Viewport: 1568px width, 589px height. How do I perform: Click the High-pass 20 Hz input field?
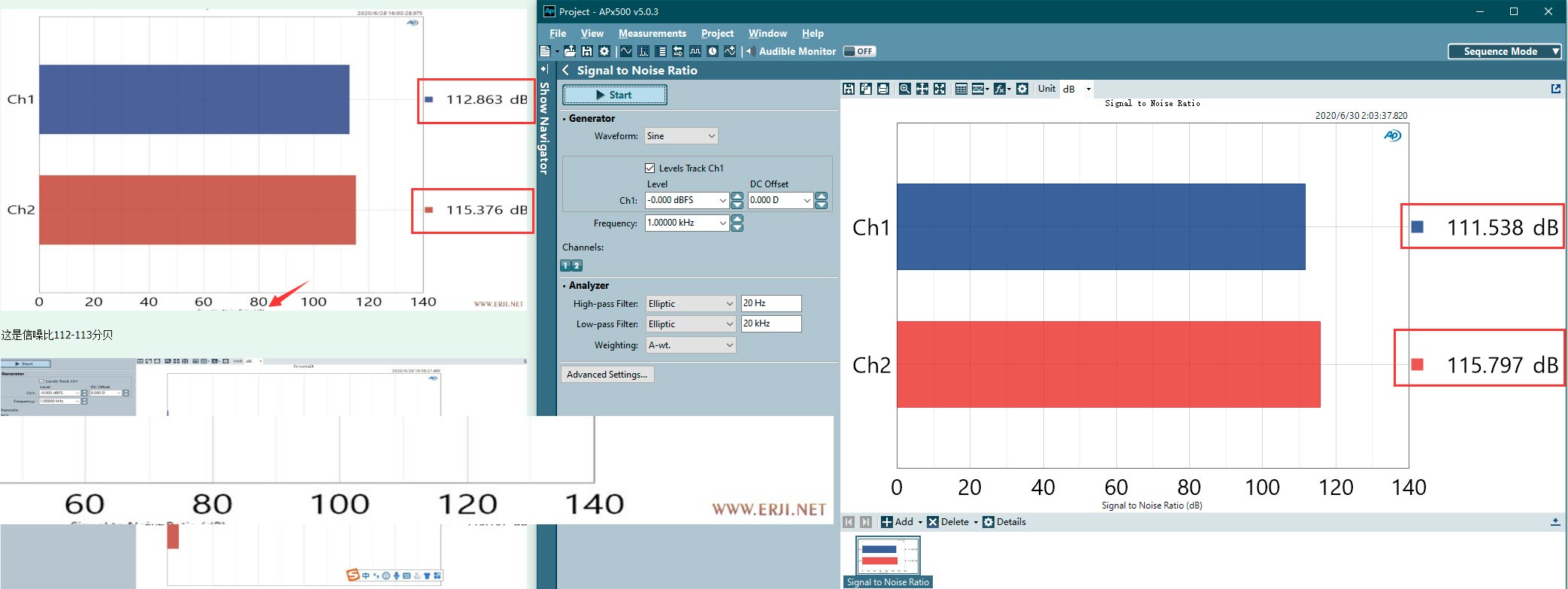coord(771,303)
